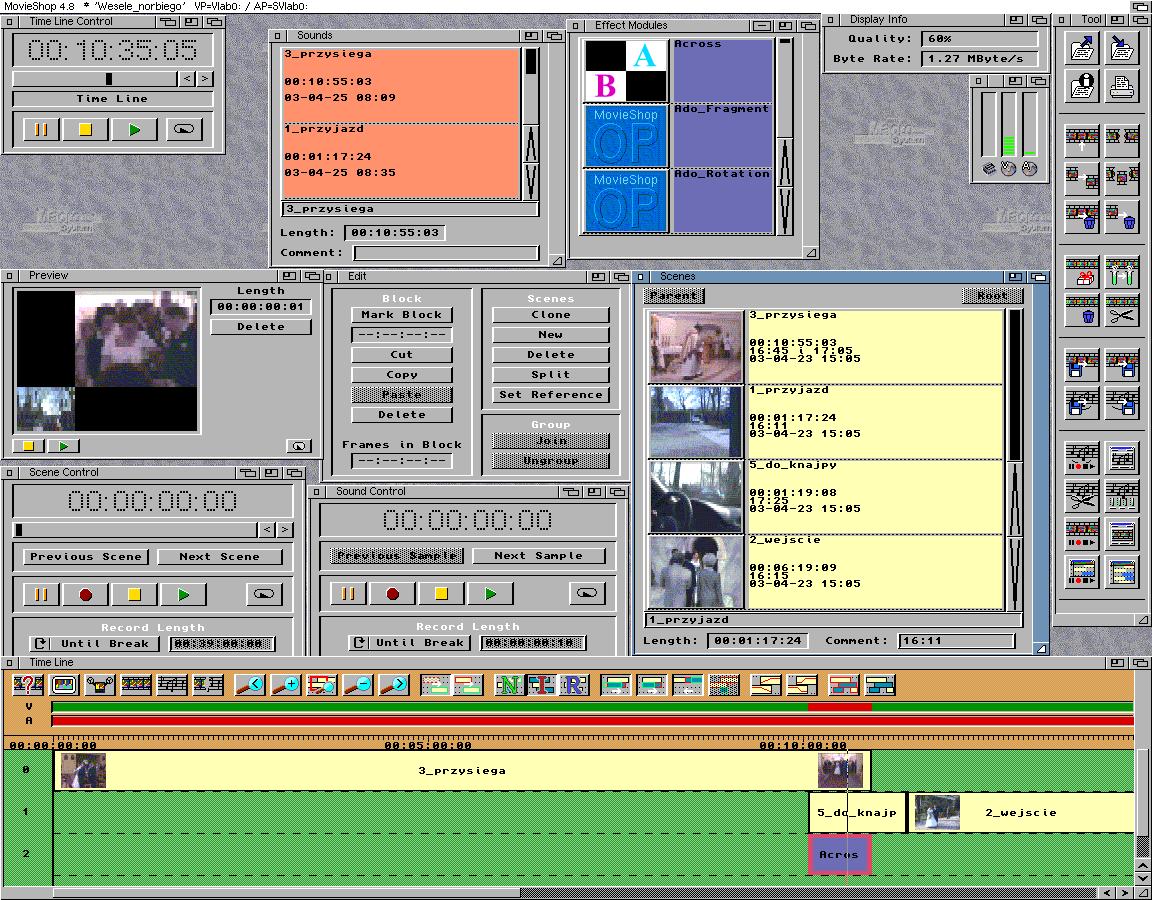This screenshot has height=900, width=1152.
Task: Click up arrow of Effect Modules list
Action: coord(785,161)
